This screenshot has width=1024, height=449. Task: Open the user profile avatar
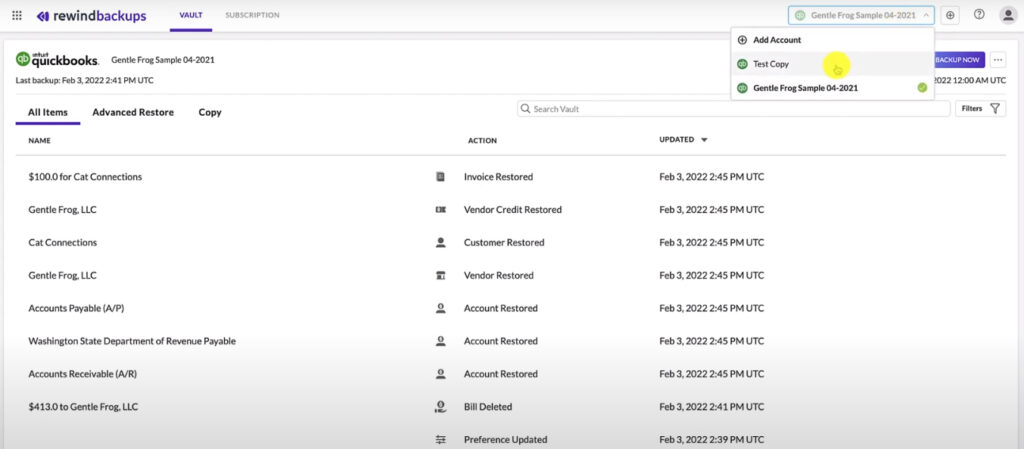[x=1007, y=15]
